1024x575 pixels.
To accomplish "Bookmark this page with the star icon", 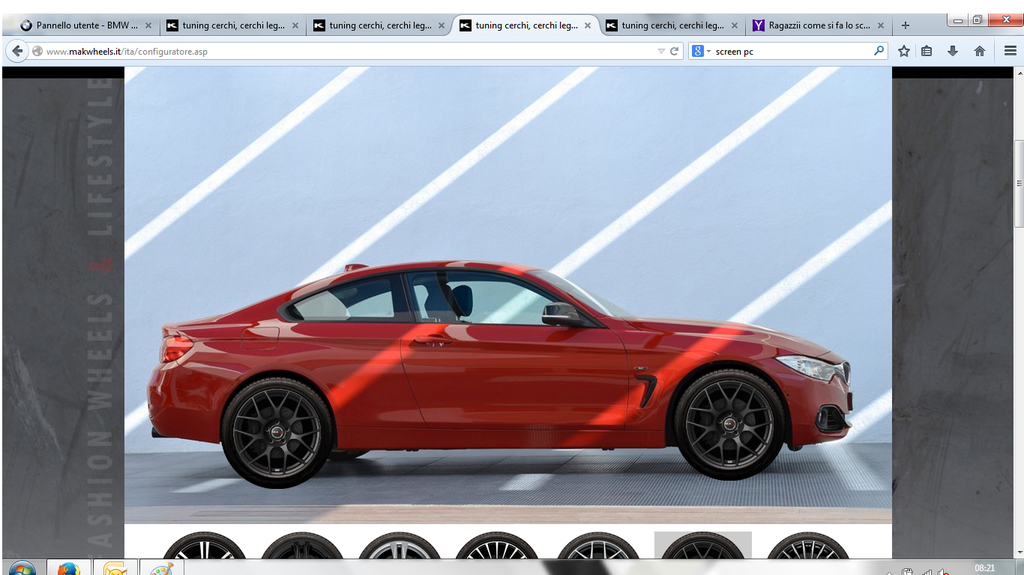I will click(904, 51).
